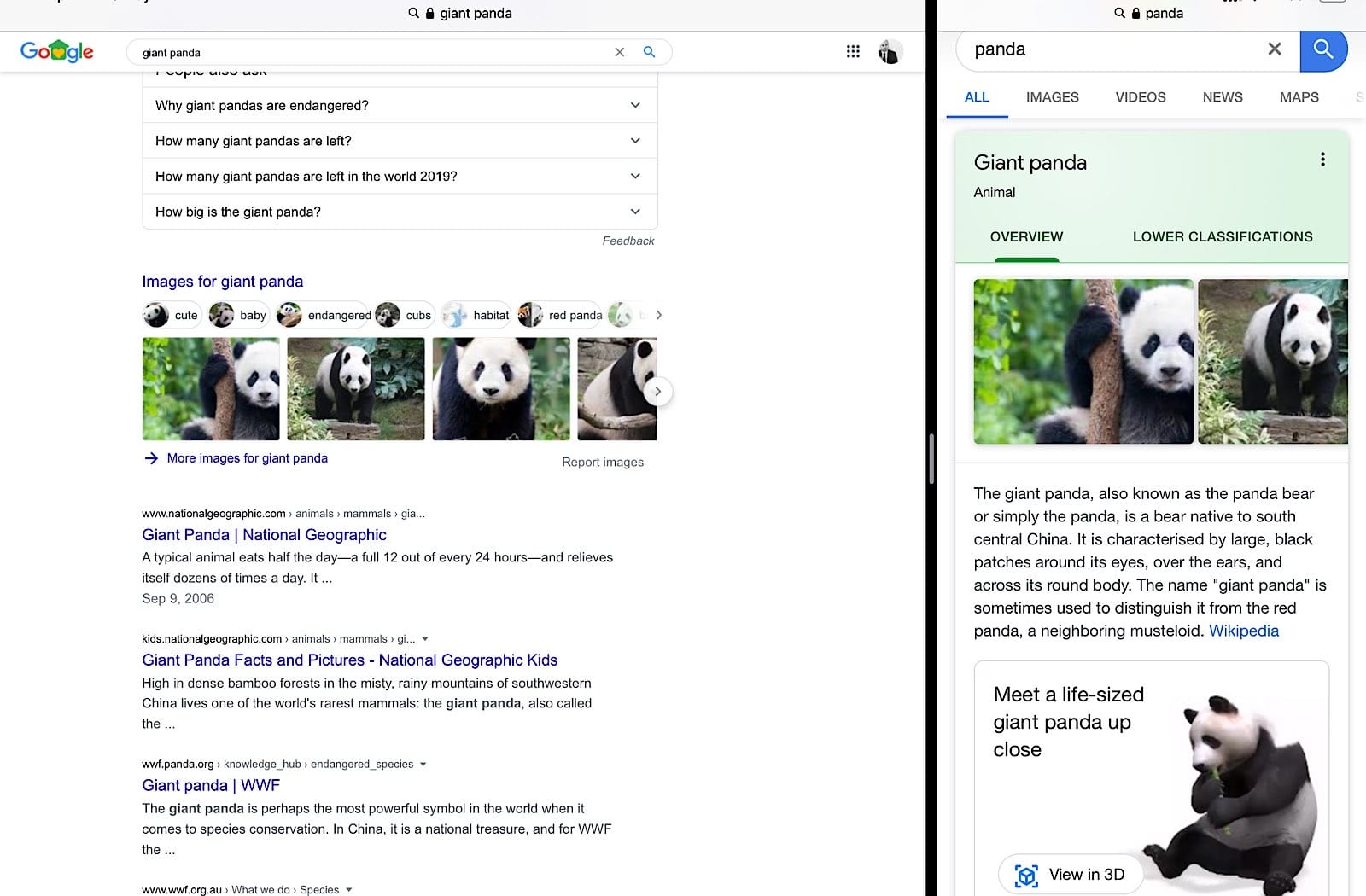Click the lock icon in the right address bar
1366x896 pixels.
tap(1135, 13)
